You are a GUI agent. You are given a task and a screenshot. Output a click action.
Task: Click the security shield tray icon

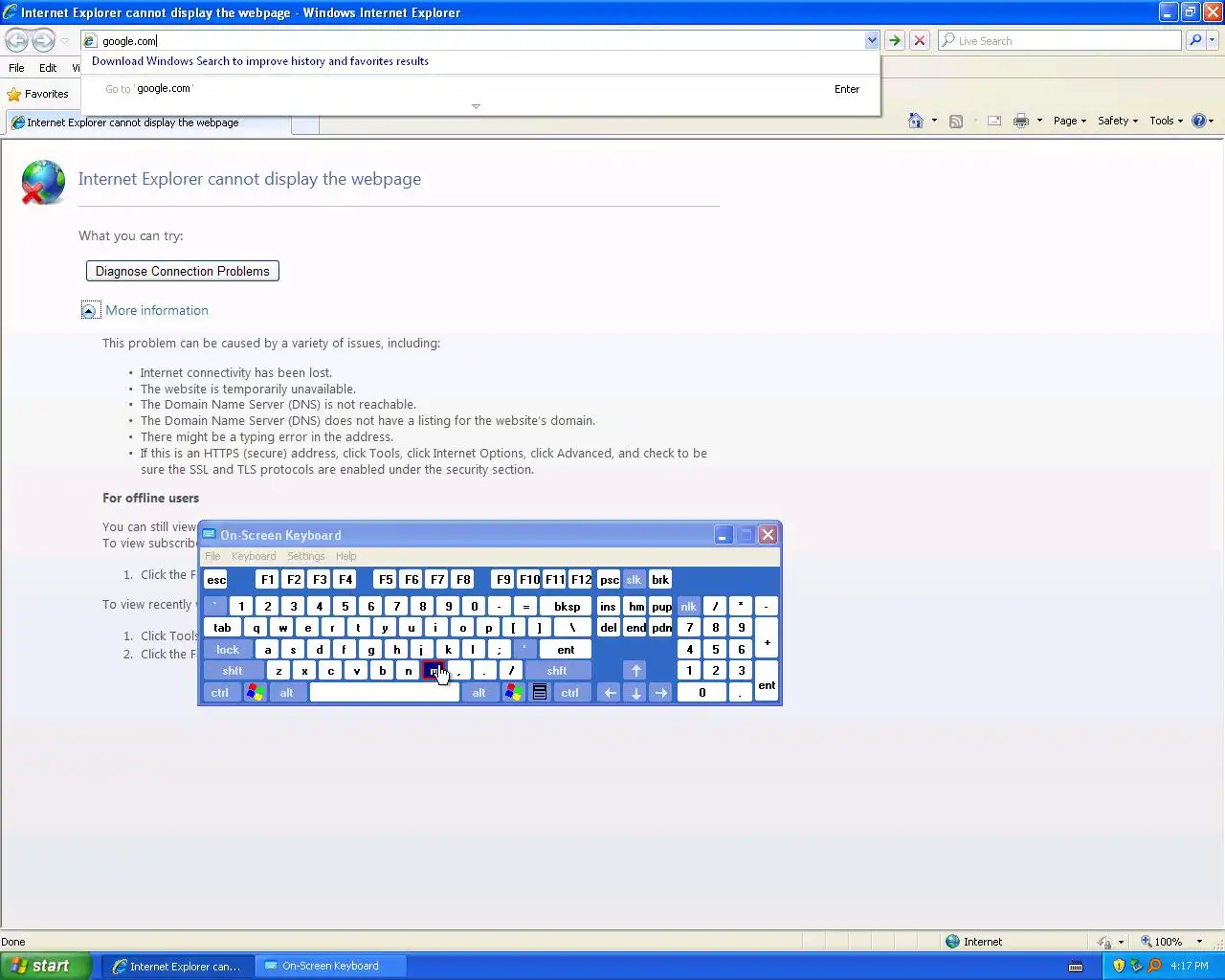1118,966
